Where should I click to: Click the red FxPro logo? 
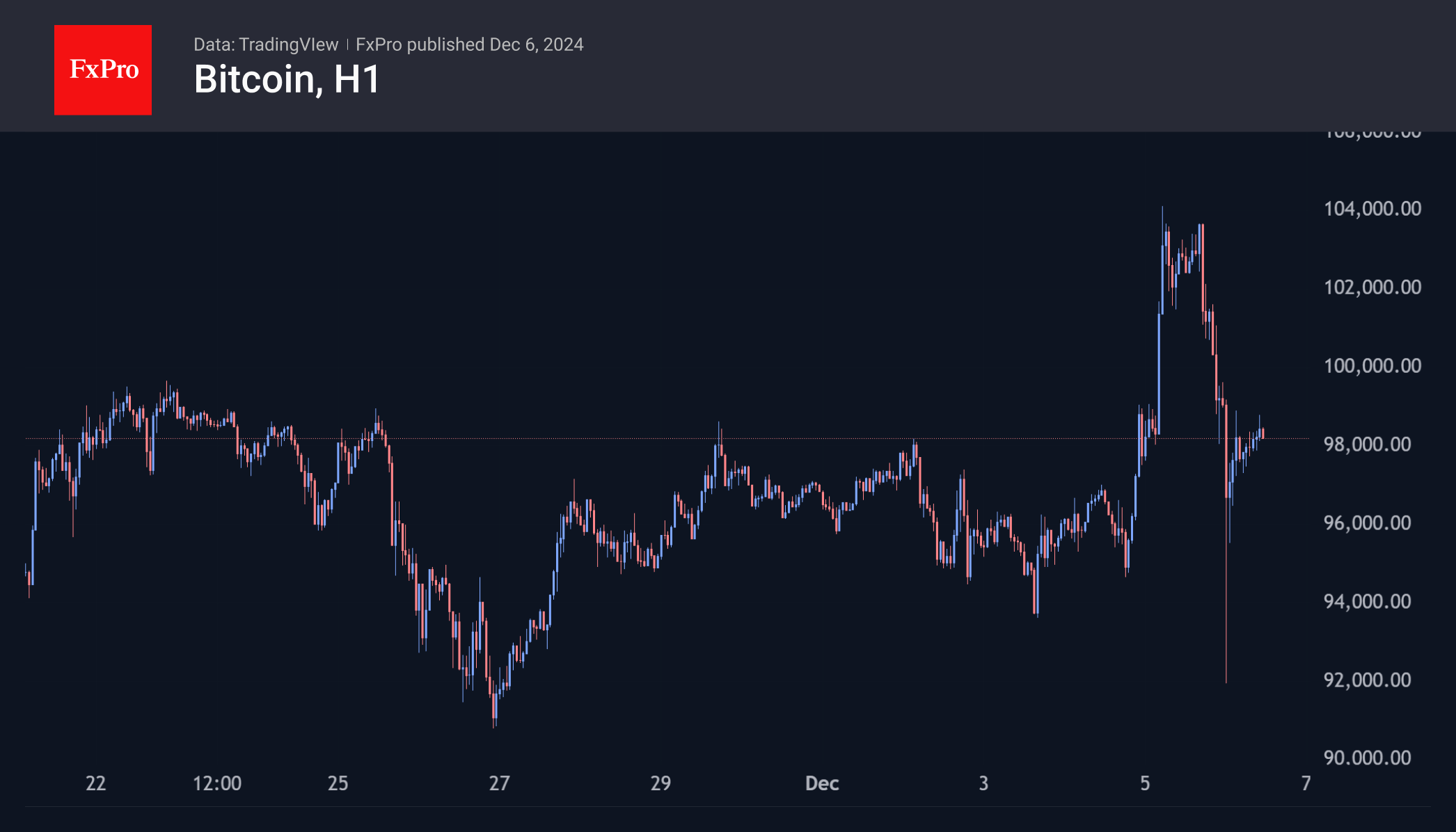103,70
